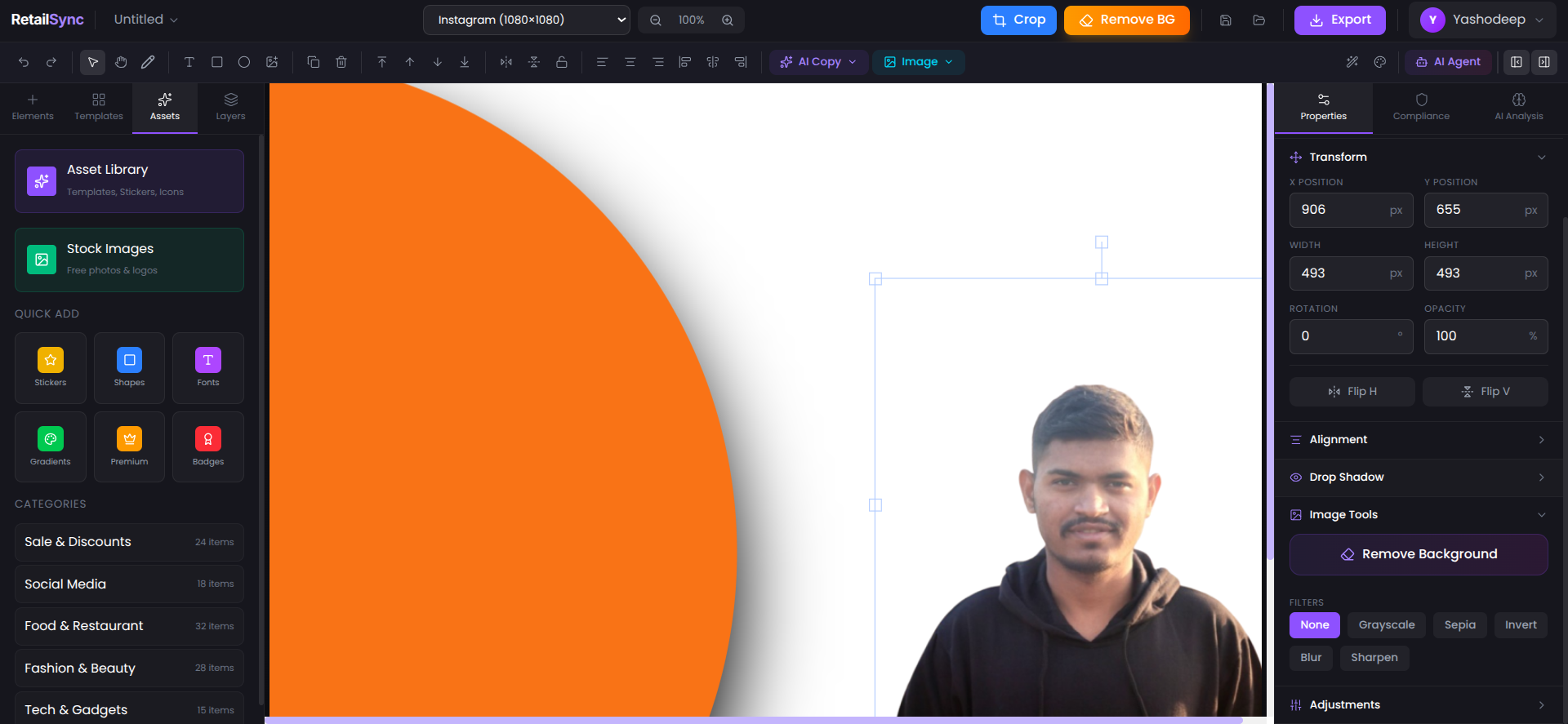Image resolution: width=1568 pixels, height=724 pixels.
Task: Click the orange Remove BG button
Action: coord(1126,20)
